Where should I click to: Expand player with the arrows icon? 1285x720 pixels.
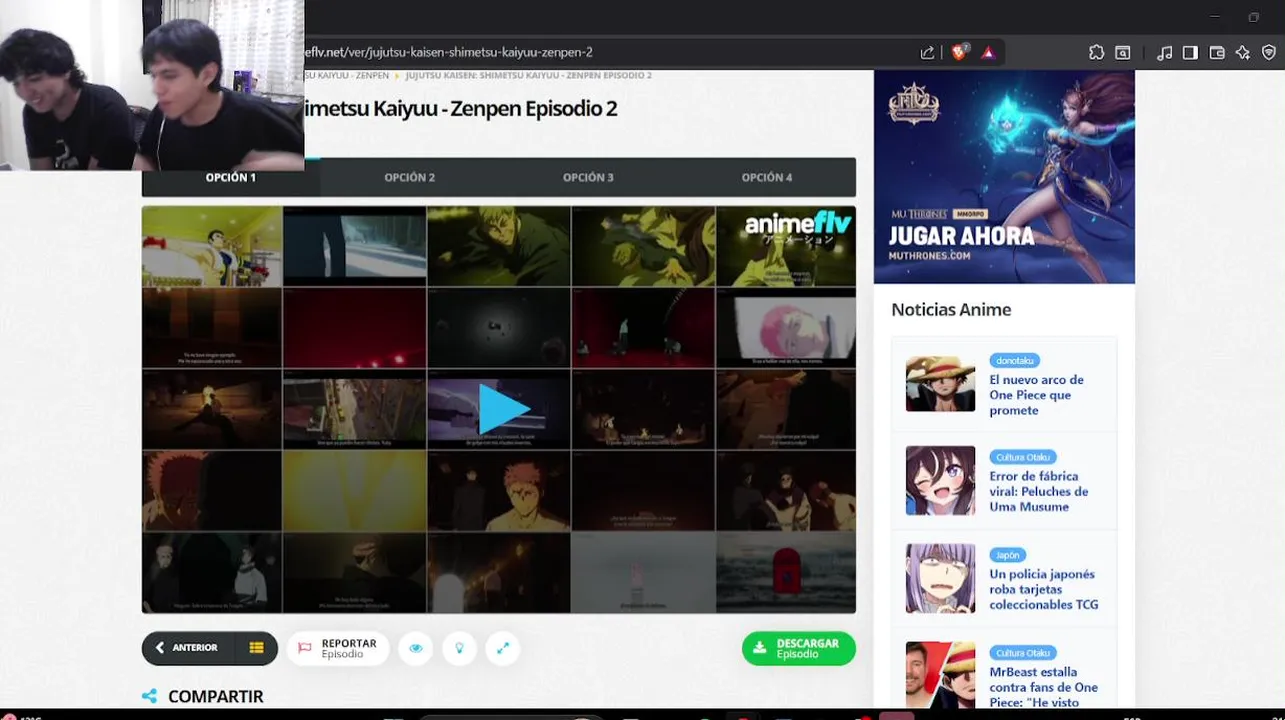click(x=503, y=648)
